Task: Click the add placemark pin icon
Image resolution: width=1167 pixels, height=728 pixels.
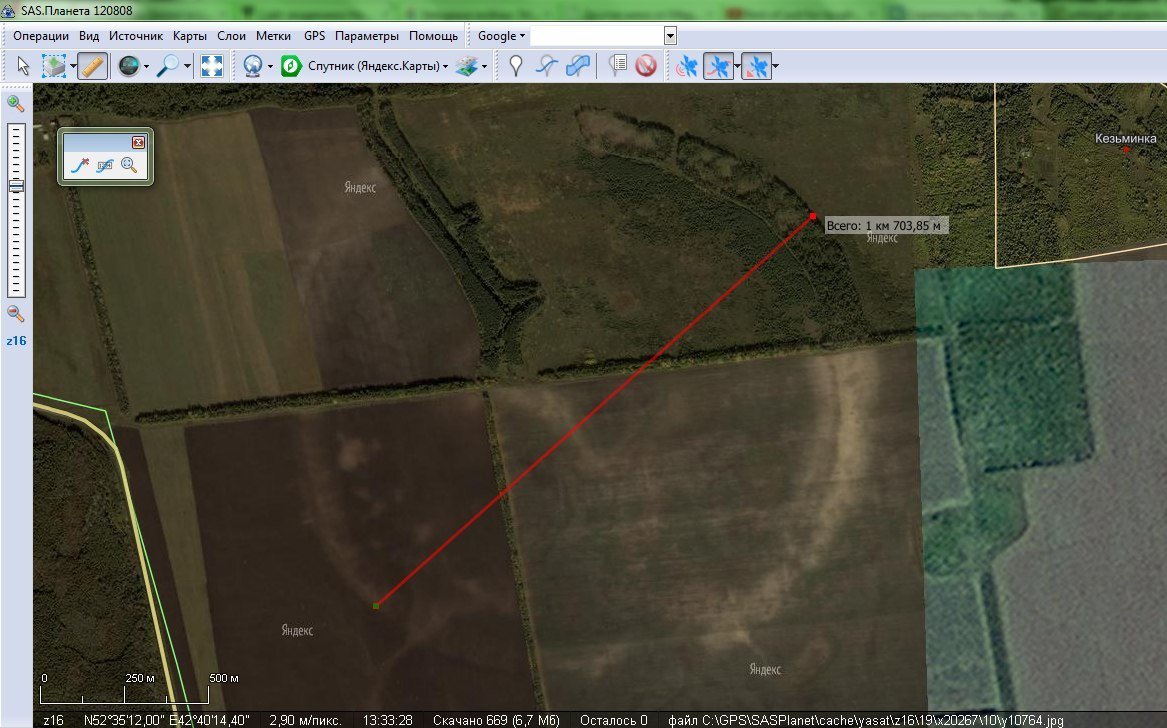Action: (x=515, y=66)
